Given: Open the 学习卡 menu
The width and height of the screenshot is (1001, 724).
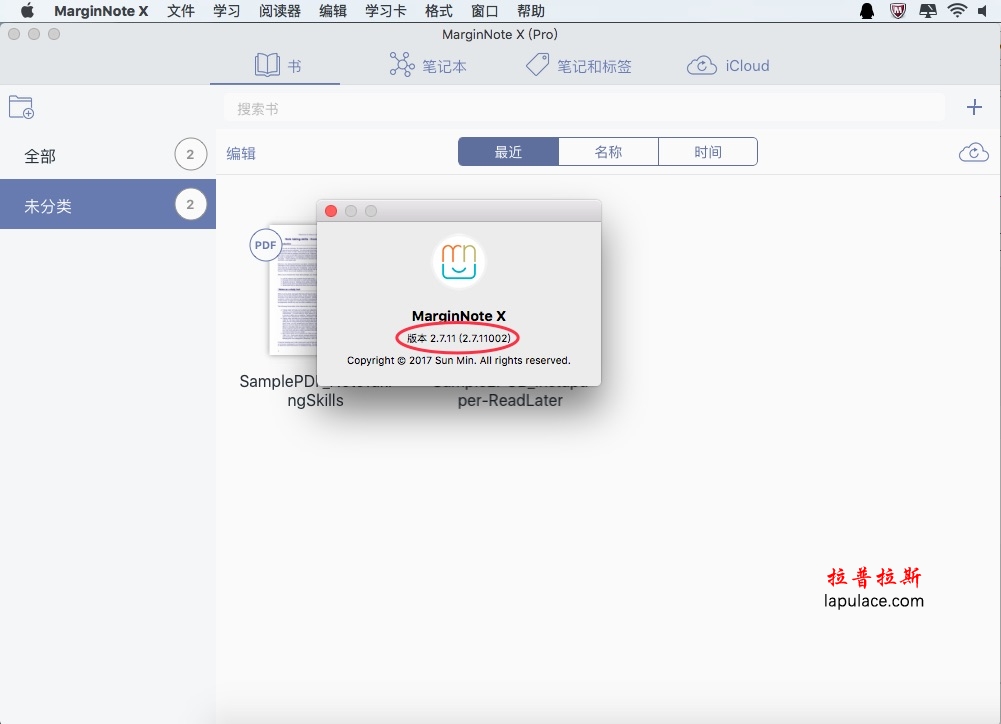Looking at the screenshot, I should tap(385, 11).
